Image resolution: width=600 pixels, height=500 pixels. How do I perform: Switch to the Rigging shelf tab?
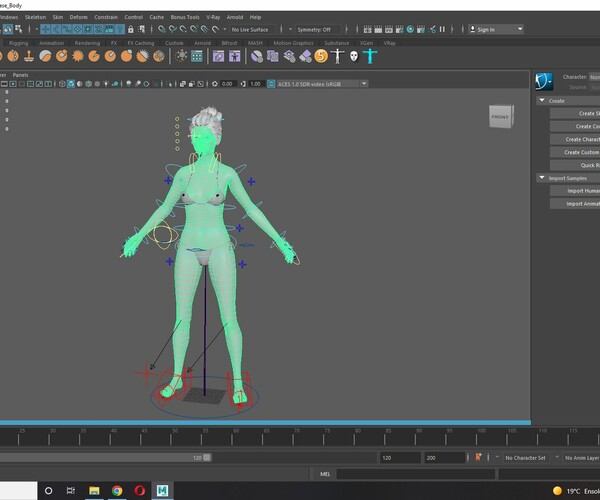pos(18,43)
